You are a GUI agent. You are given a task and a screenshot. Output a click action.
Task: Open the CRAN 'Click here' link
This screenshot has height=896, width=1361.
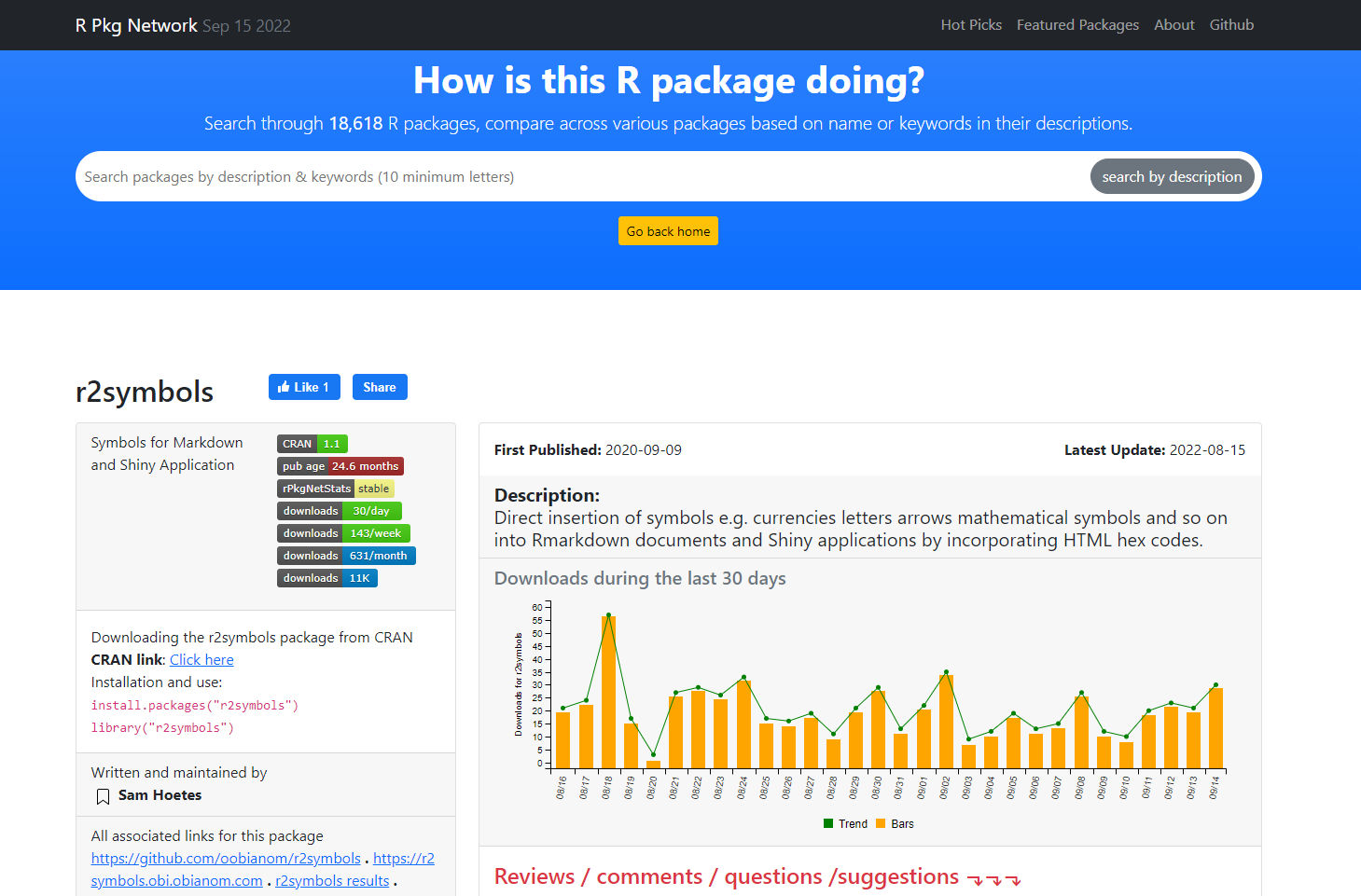click(201, 660)
